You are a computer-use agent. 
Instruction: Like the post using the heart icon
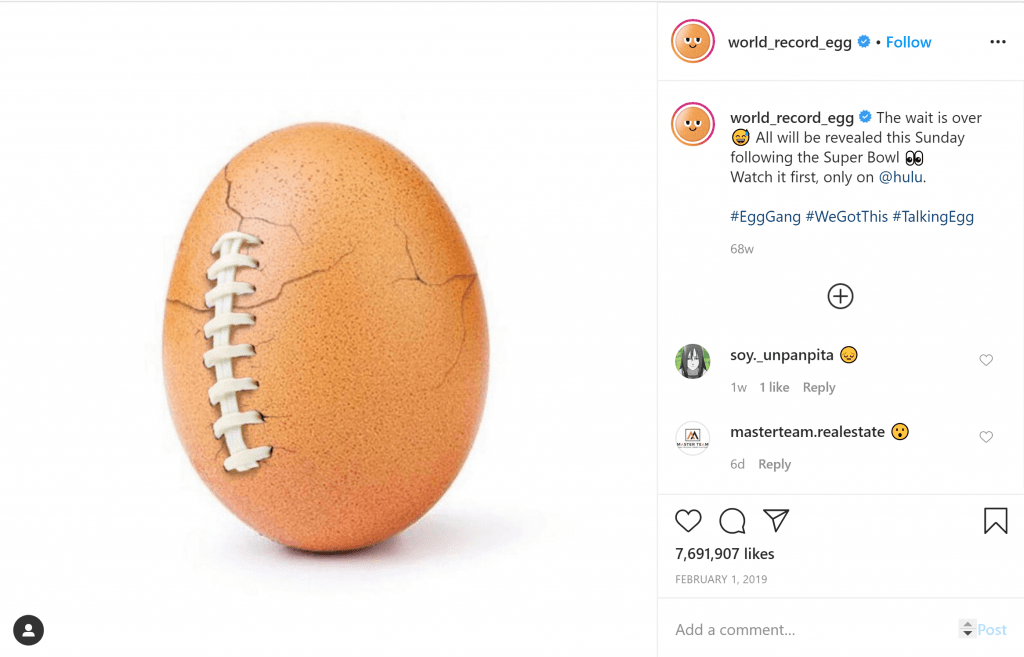tap(687, 521)
